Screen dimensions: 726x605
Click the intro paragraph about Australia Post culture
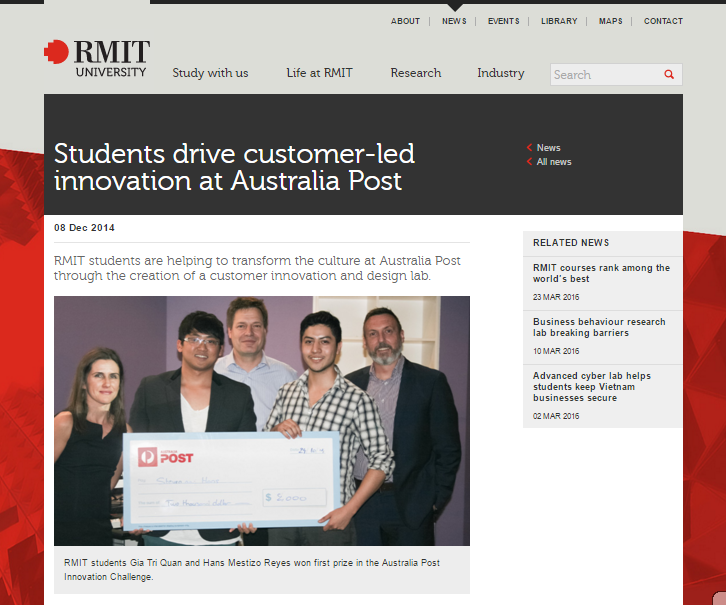click(257, 268)
